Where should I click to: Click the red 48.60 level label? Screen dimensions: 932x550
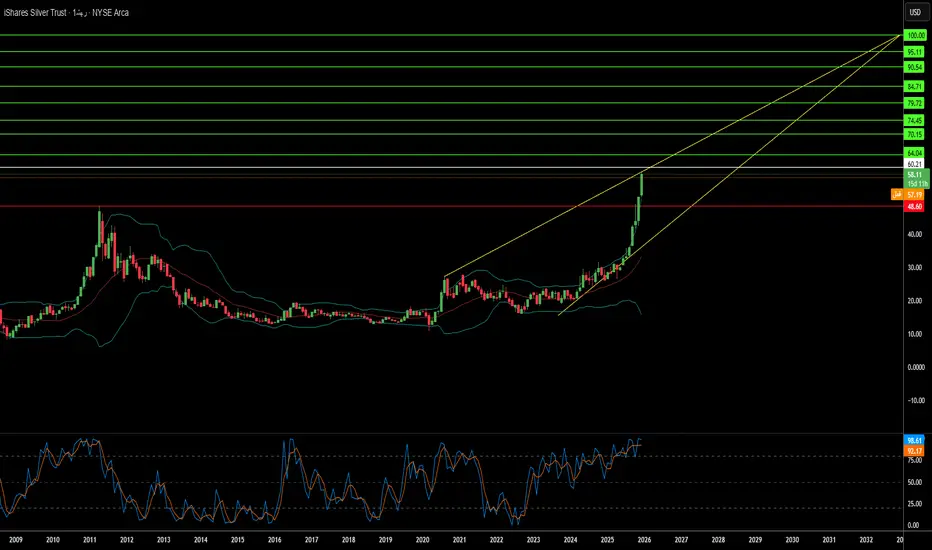(914, 206)
